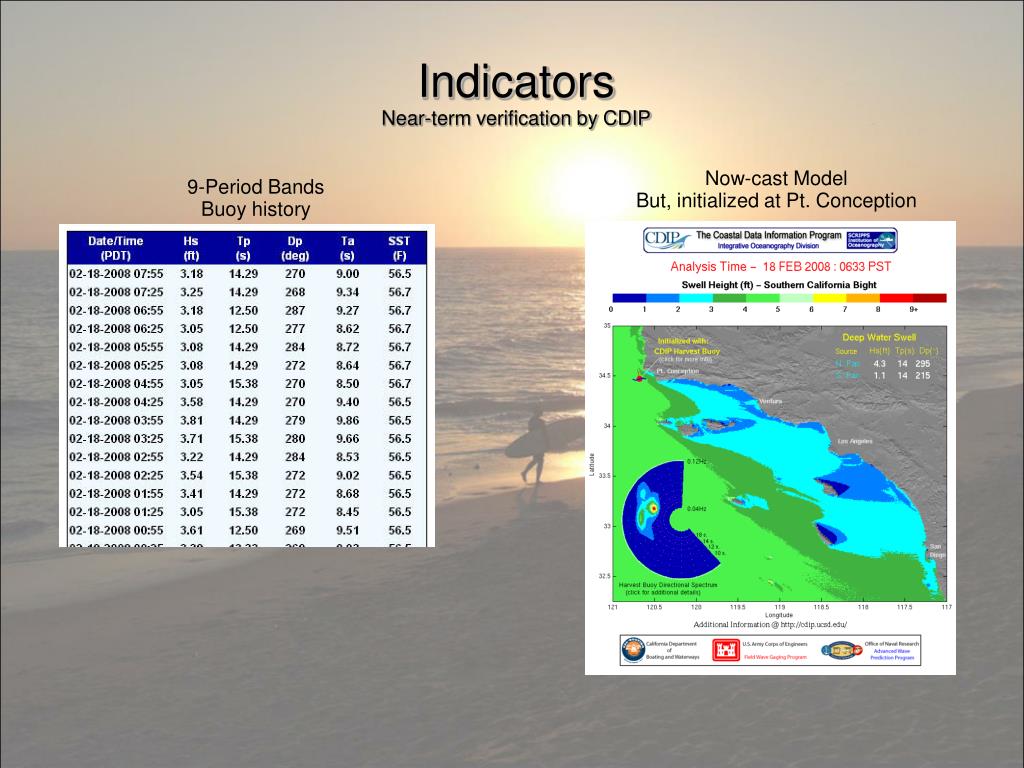
Task: Click the "Integrative Oceanography Division" text
Action: tap(768, 246)
